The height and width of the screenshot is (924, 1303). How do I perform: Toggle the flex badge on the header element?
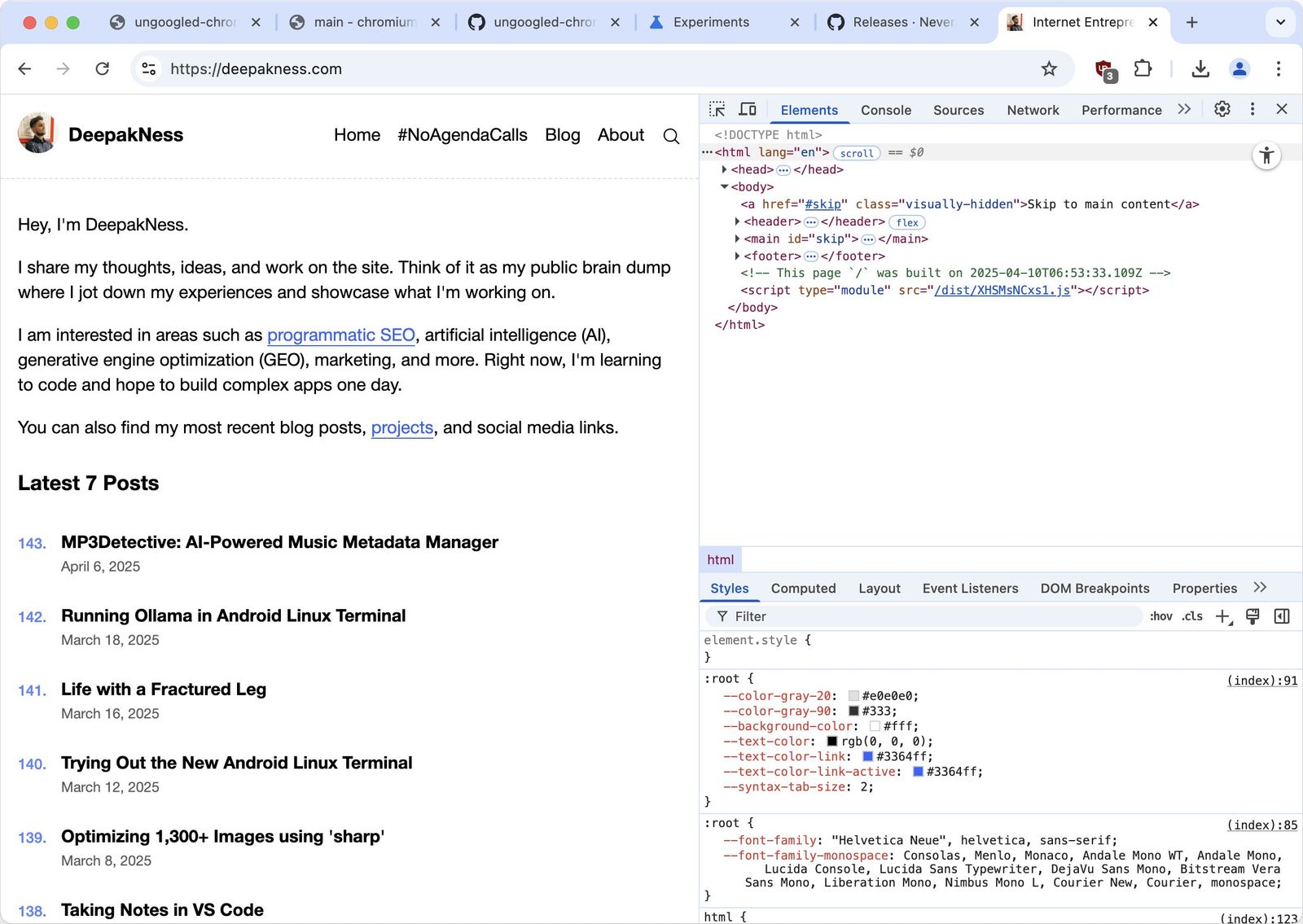tap(906, 222)
